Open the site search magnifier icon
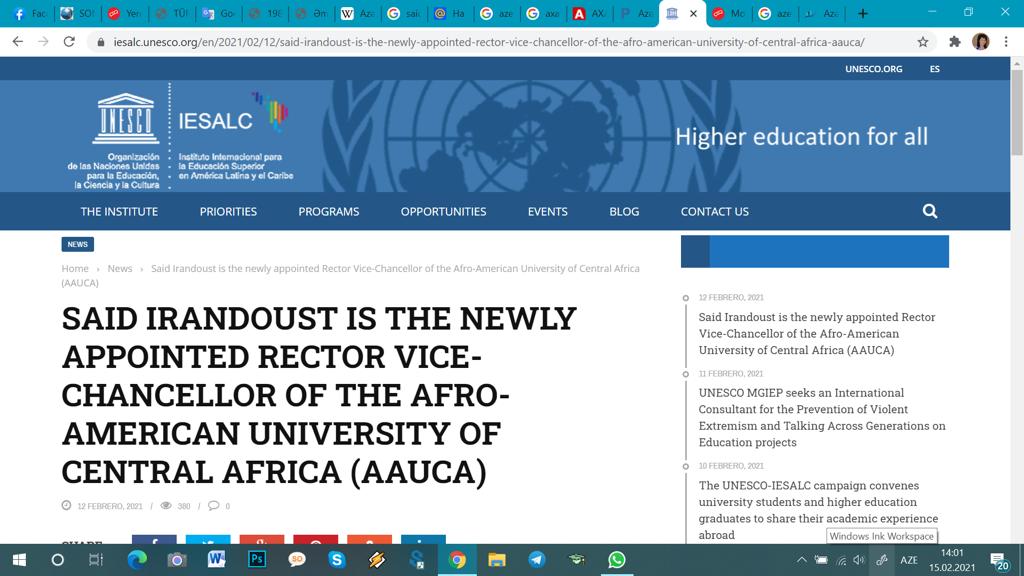Viewport: 1024px width, 576px height. coord(929,211)
